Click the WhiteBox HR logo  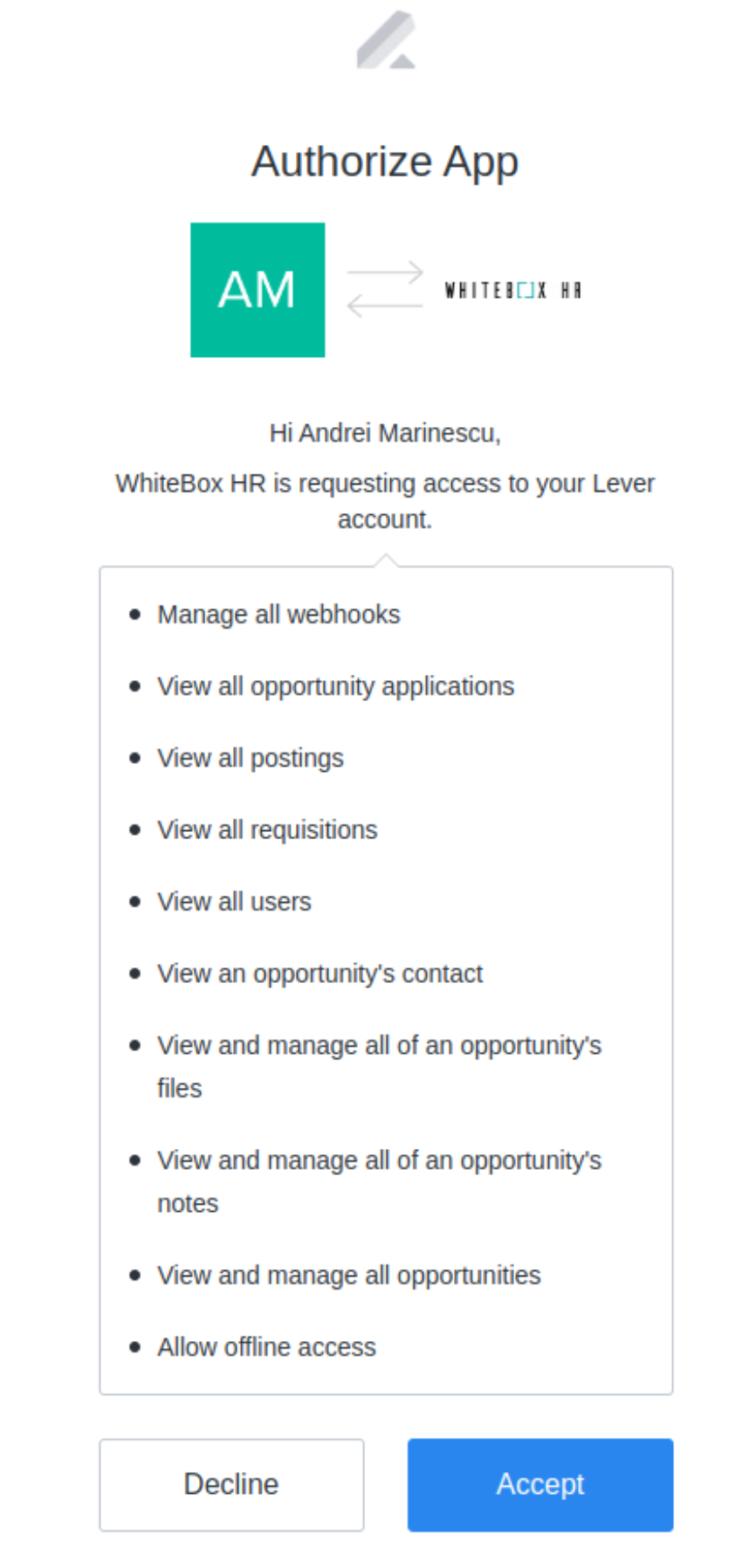tap(513, 291)
